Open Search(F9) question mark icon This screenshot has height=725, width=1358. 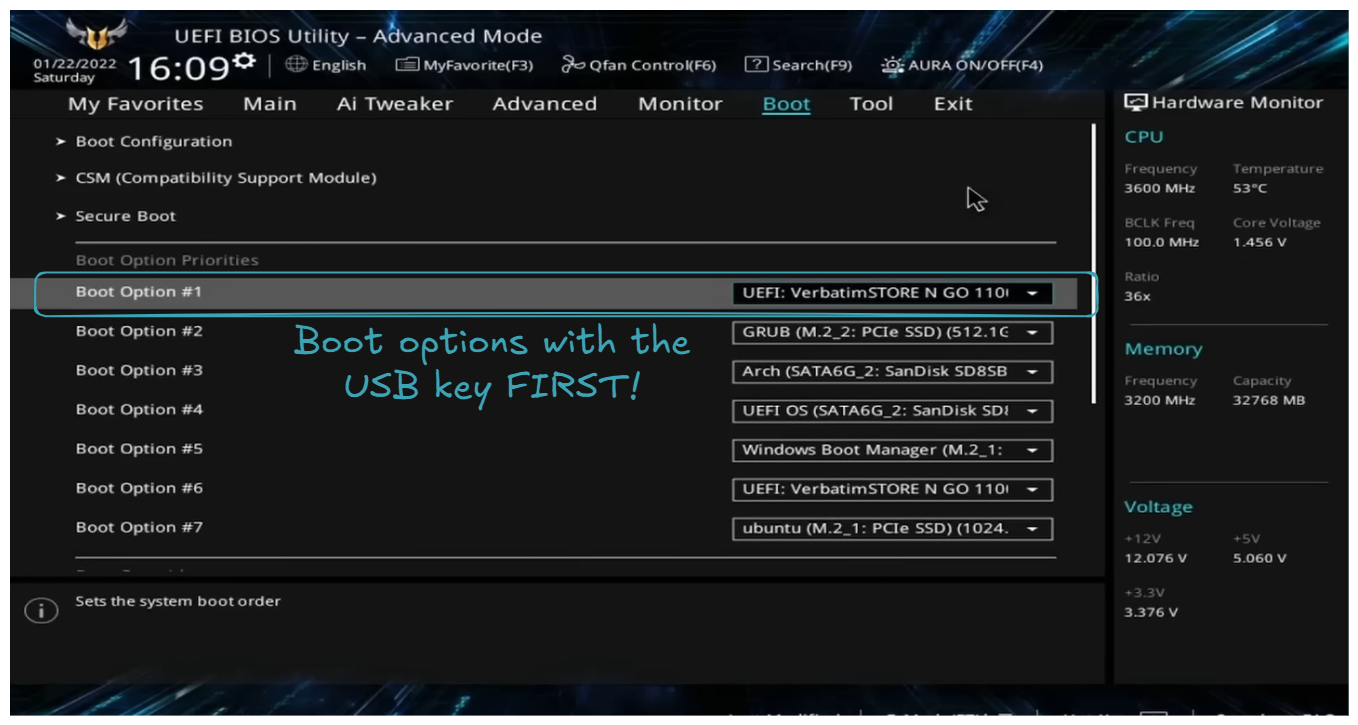(756, 65)
